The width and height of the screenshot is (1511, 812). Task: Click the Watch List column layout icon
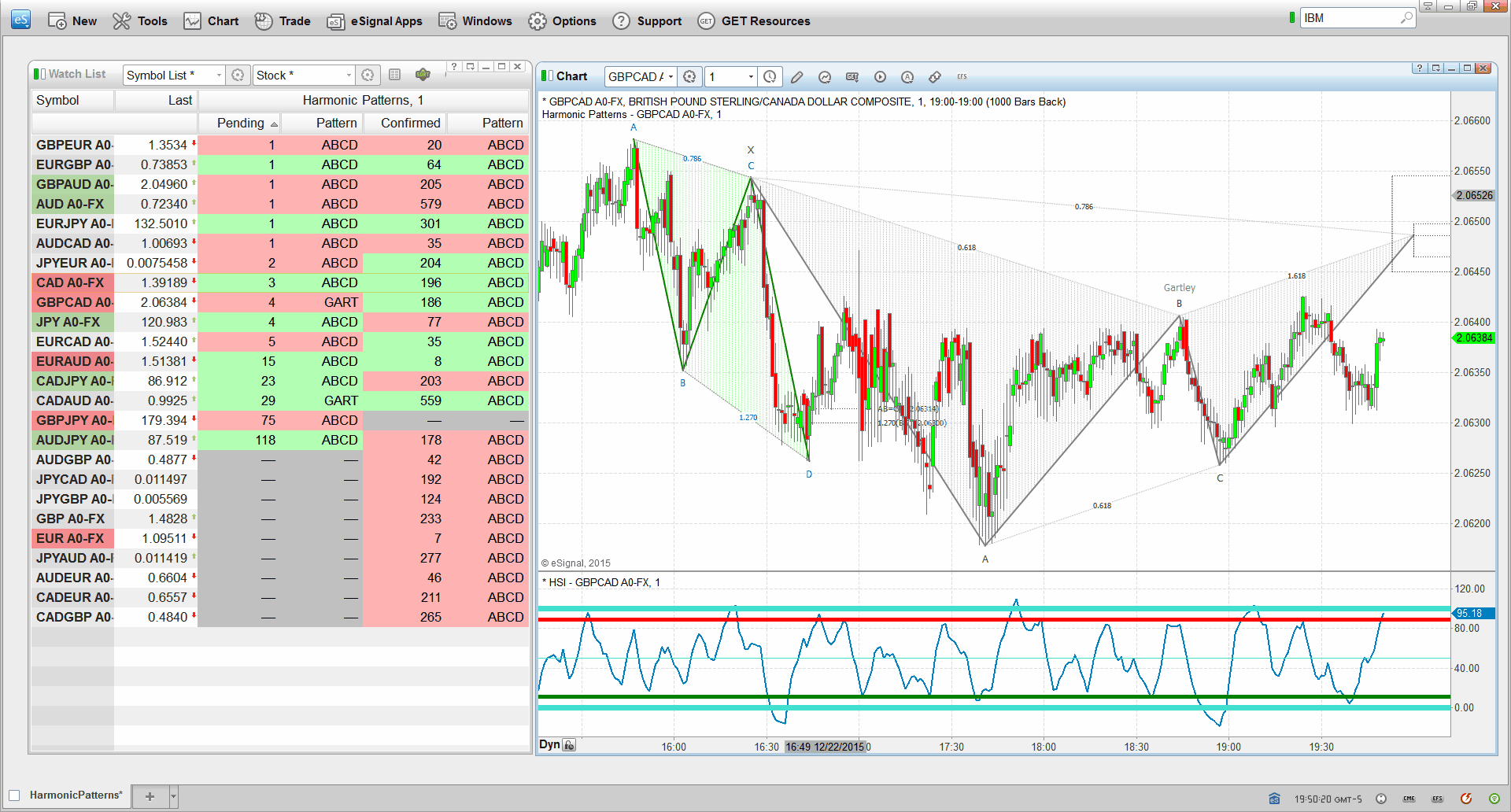pos(395,75)
